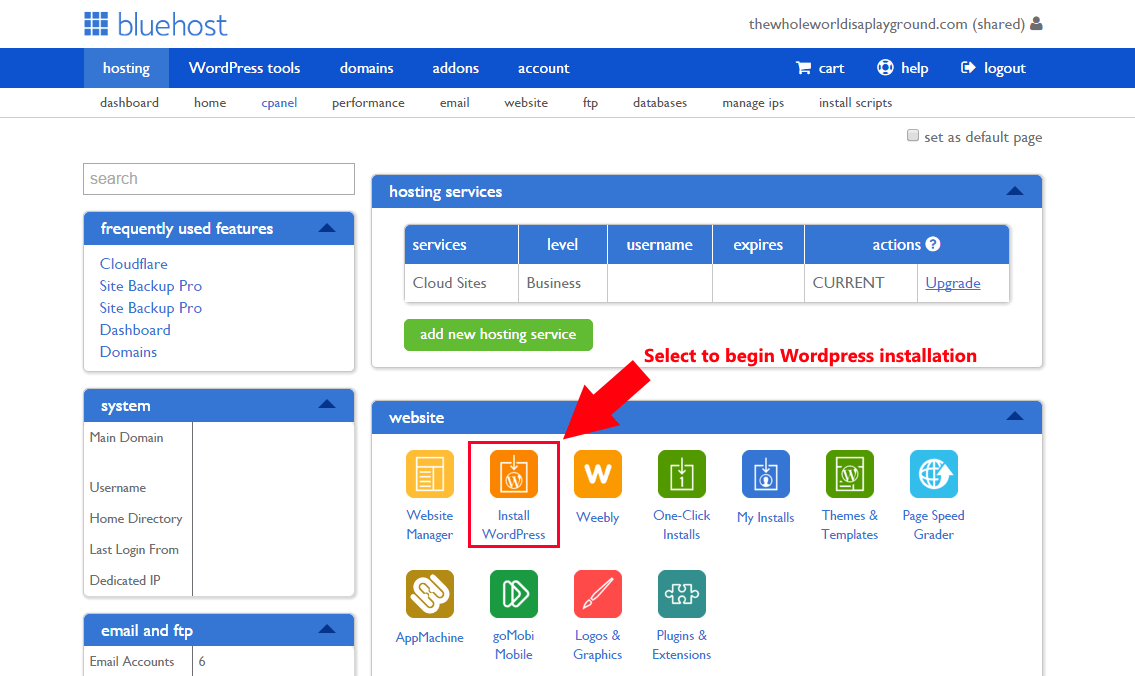The image size is (1135, 676).
Task: Click the services column header
Action: pyautogui.click(x=461, y=245)
